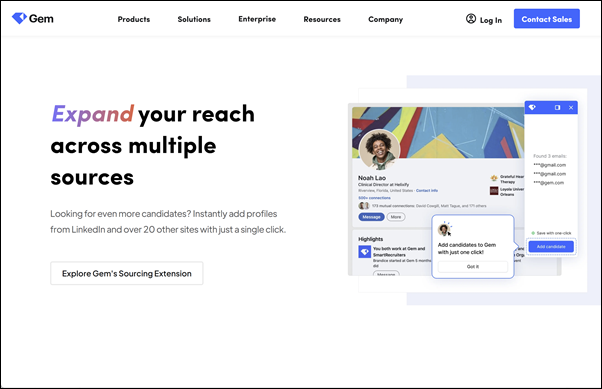
Task: Click the Grateful Heart Therapy logo icon
Action: [494, 178]
